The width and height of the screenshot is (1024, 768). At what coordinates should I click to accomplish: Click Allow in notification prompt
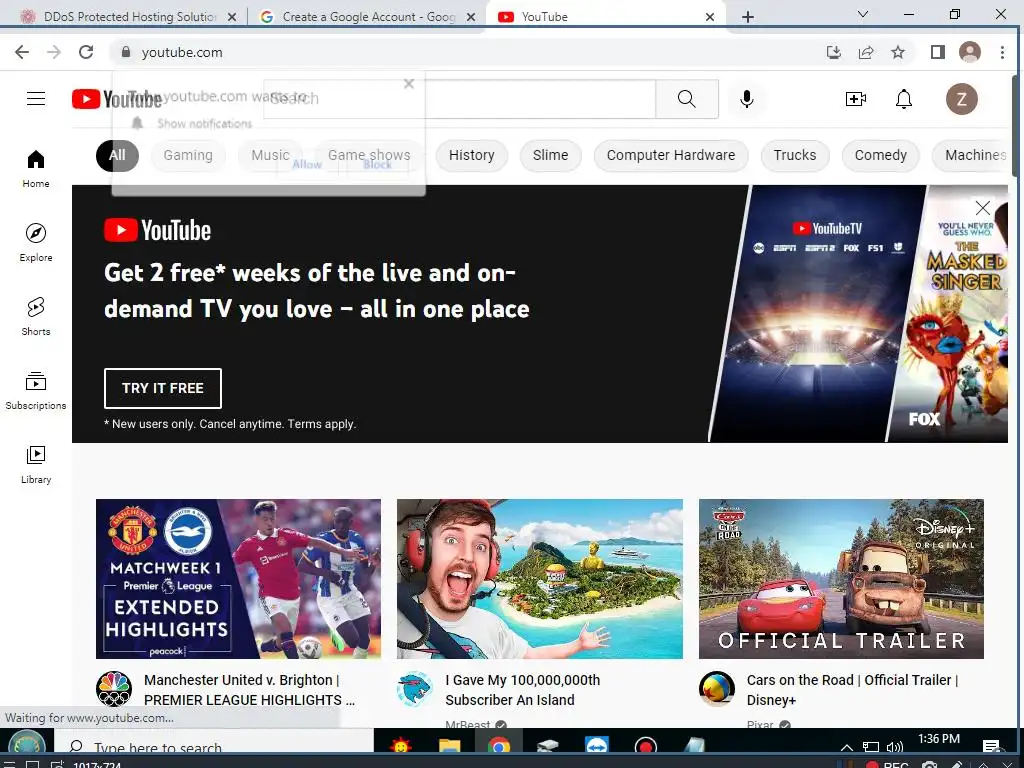pos(307,165)
